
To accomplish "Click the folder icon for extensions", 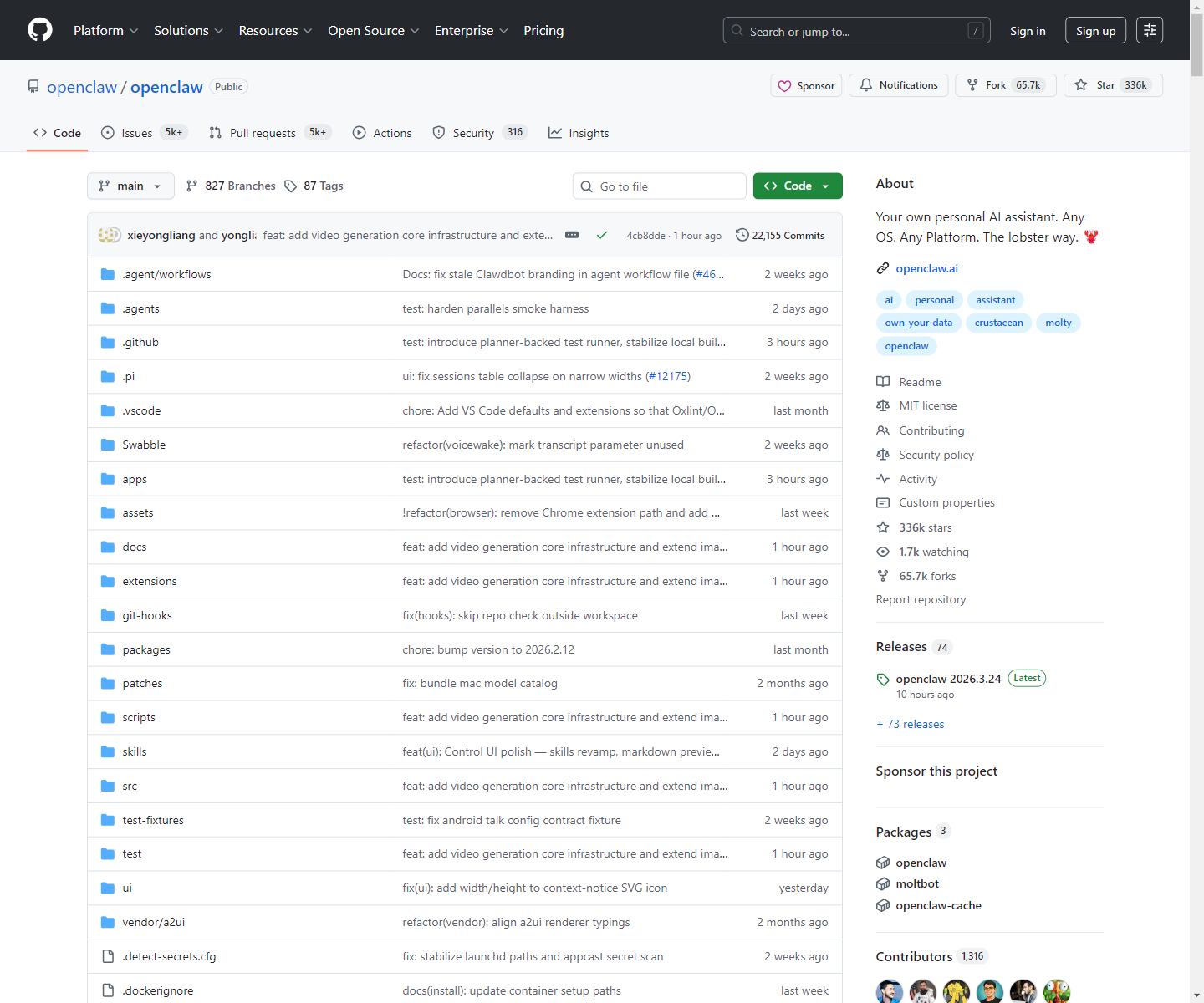I will click(x=108, y=581).
